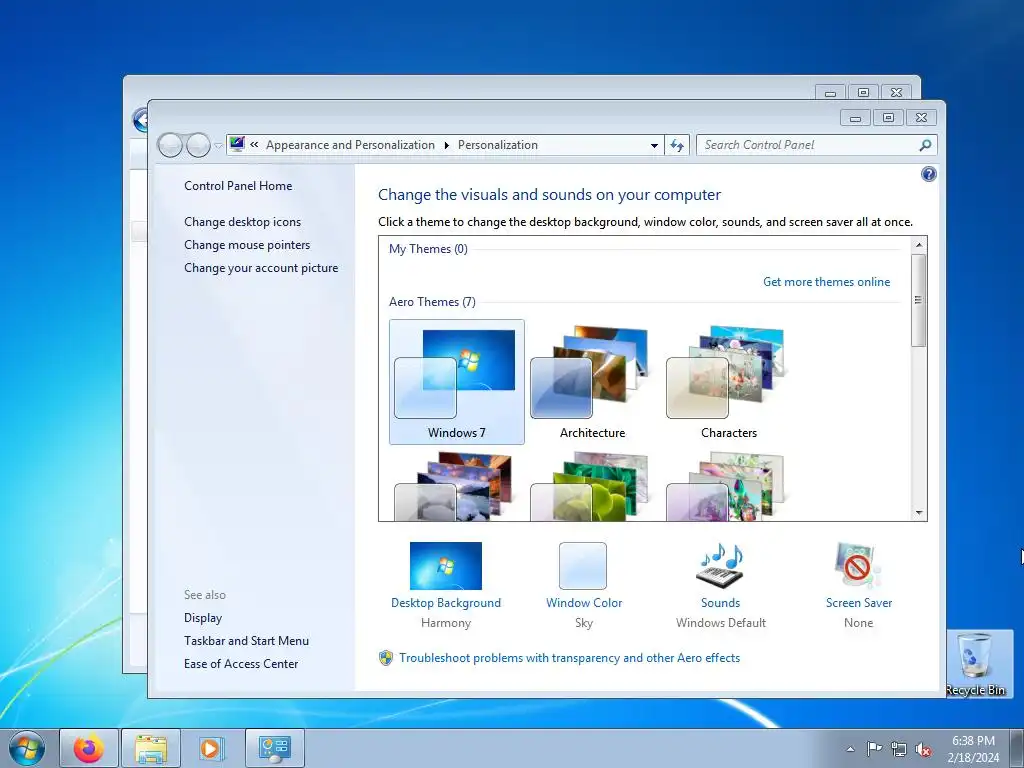Open Change mouse pointers
The width and height of the screenshot is (1024, 768).
[x=247, y=245]
